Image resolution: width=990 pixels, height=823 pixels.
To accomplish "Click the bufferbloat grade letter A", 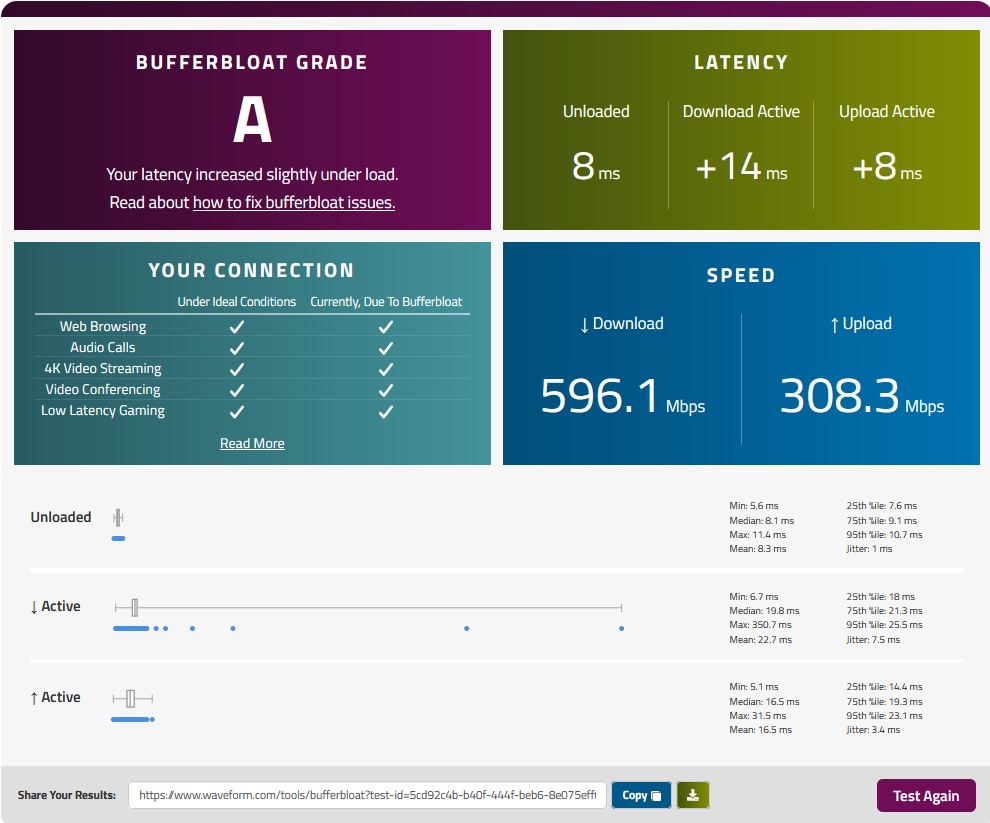I will point(253,121).
